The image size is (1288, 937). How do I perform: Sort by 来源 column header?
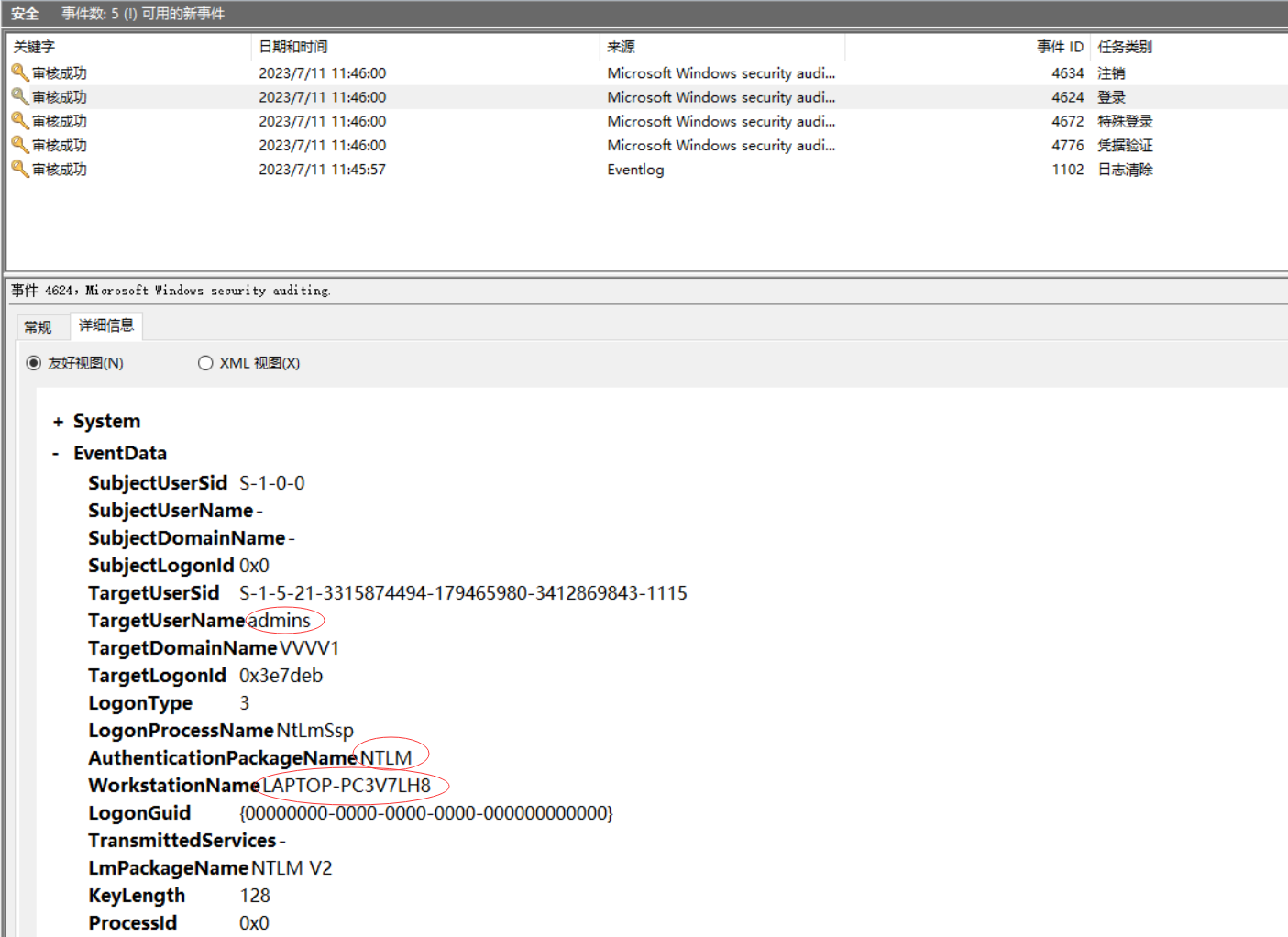621,47
